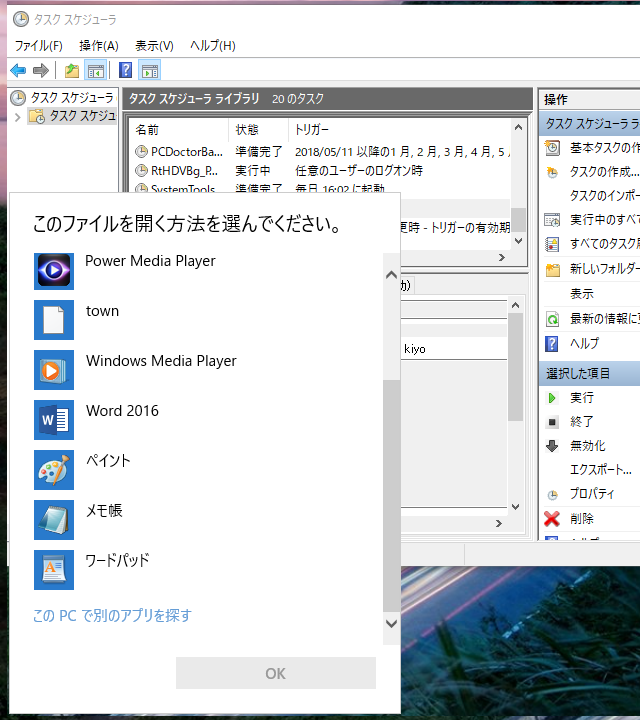Click the details pane scroll-up arrow

click(x=515, y=305)
